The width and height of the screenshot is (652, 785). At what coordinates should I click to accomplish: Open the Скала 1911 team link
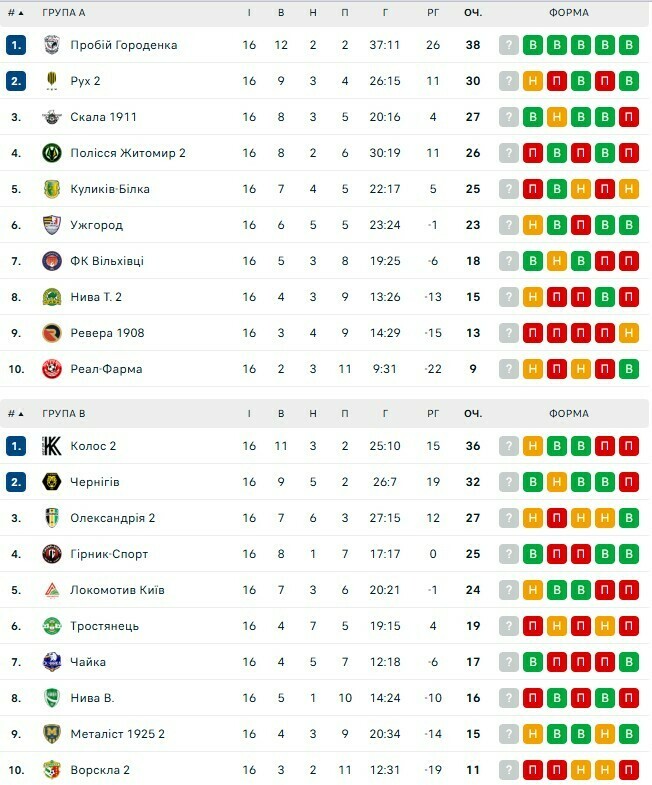point(103,117)
